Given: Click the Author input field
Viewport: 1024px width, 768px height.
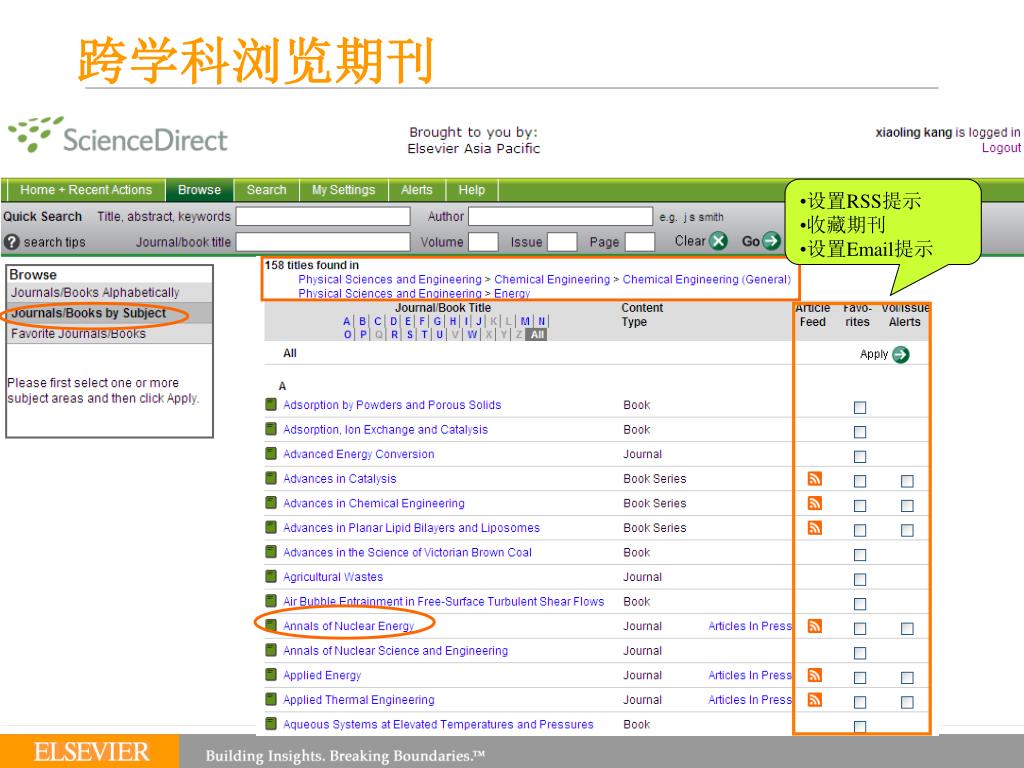Looking at the screenshot, I should (560, 216).
